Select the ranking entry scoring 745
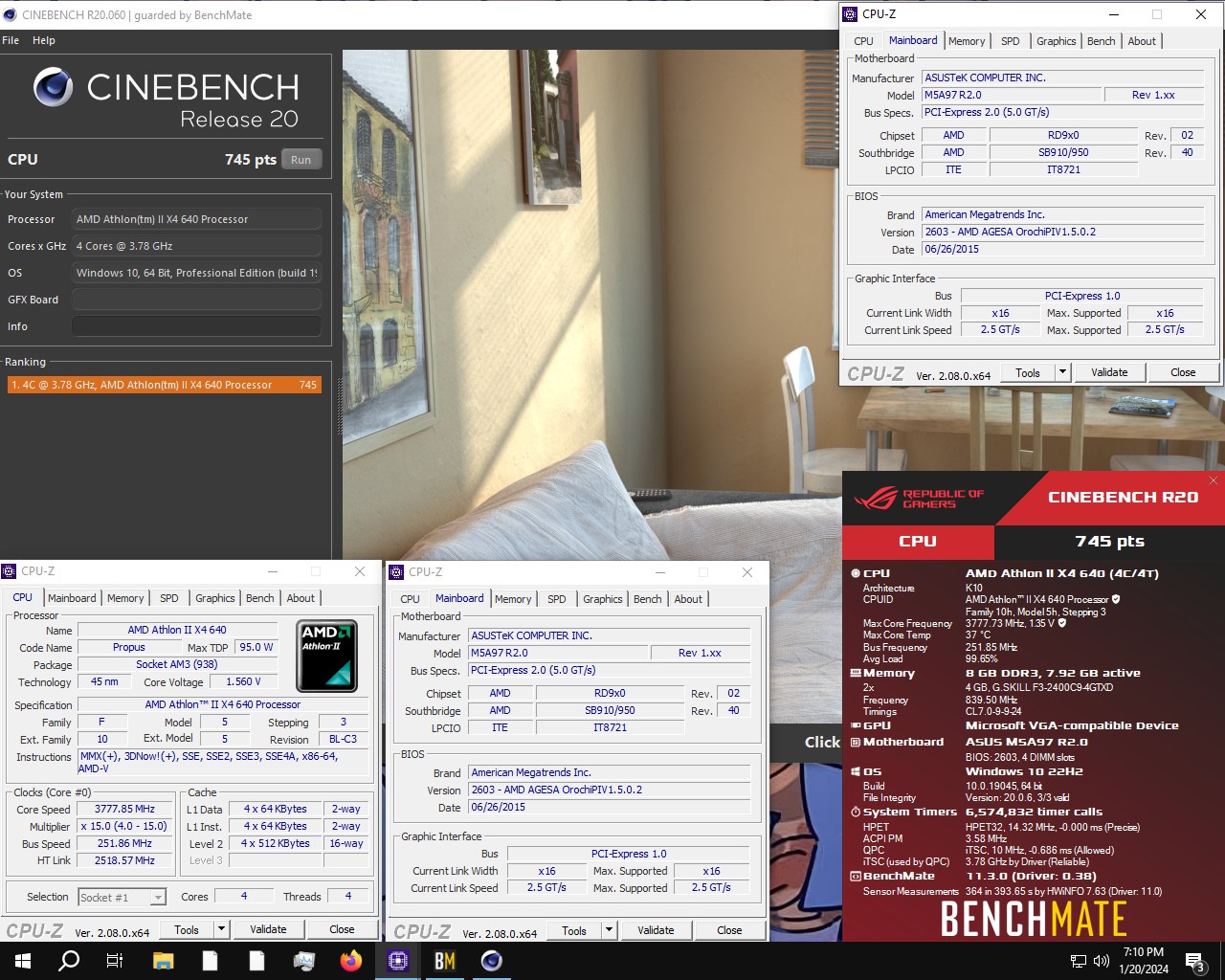 click(165, 385)
